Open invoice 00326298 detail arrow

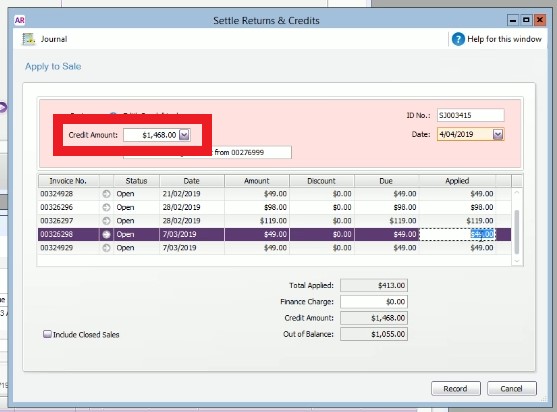coord(106,234)
